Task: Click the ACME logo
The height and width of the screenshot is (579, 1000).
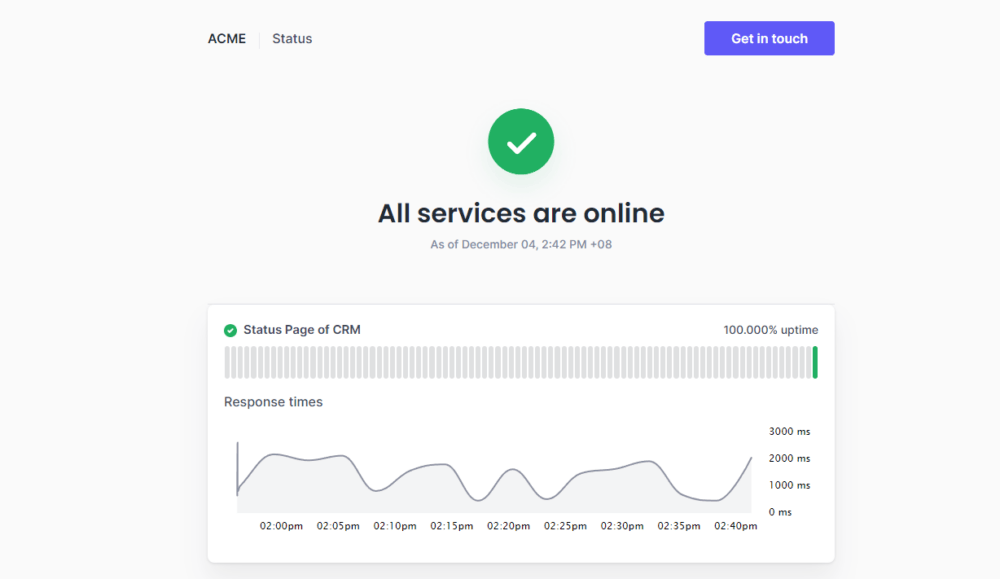Action: [x=227, y=39]
